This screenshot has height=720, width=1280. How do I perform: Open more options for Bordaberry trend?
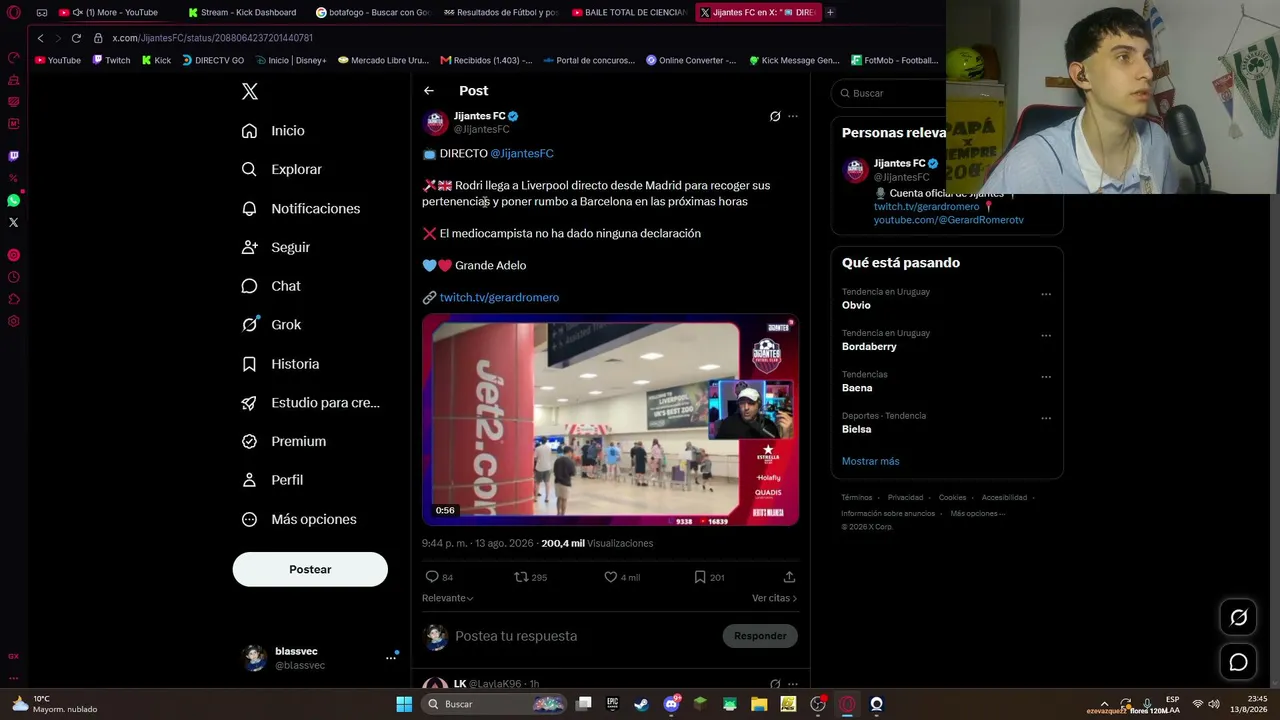point(1046,336)
